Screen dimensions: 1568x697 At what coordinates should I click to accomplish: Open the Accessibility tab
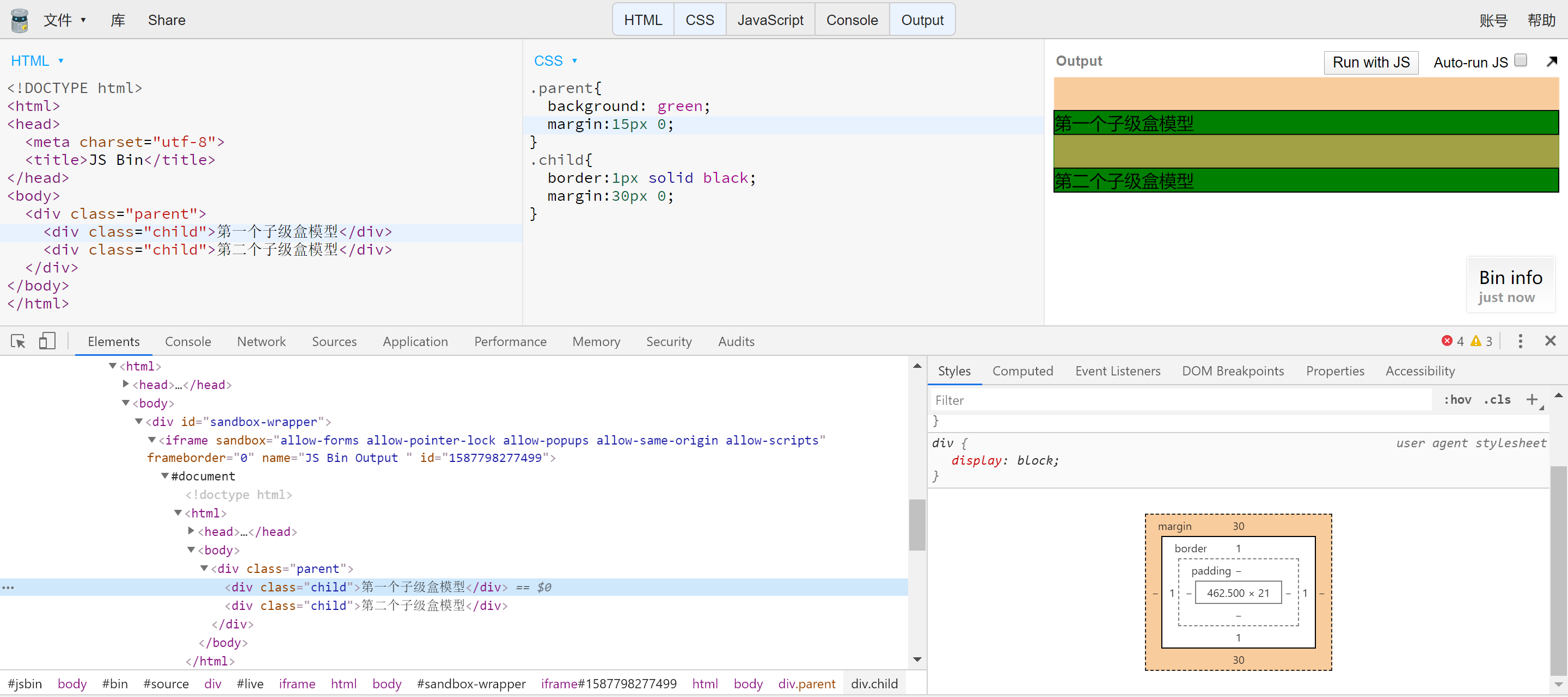point(1420,371)
